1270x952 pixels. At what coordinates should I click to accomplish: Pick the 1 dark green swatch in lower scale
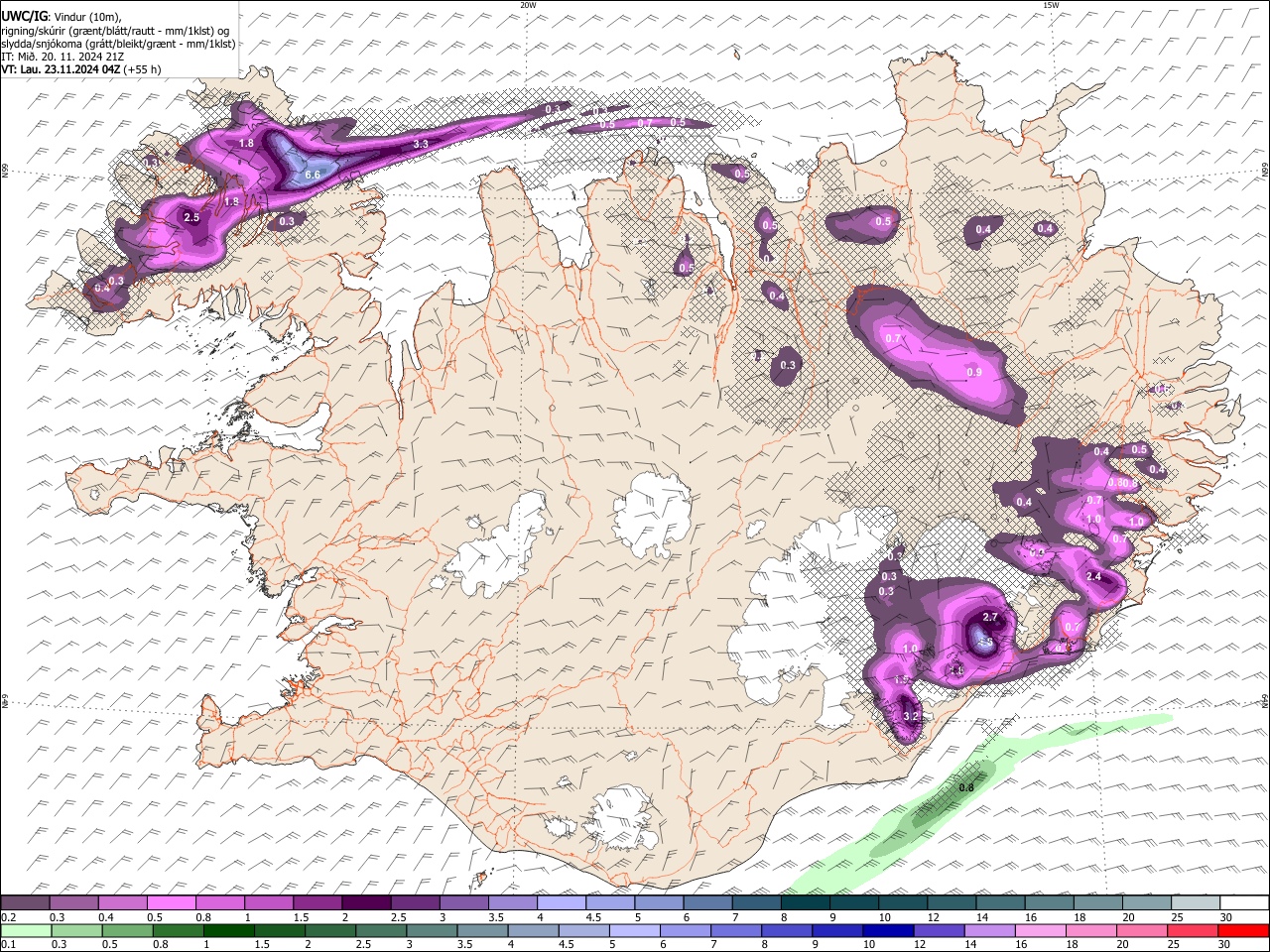click(x=228, y=930)
